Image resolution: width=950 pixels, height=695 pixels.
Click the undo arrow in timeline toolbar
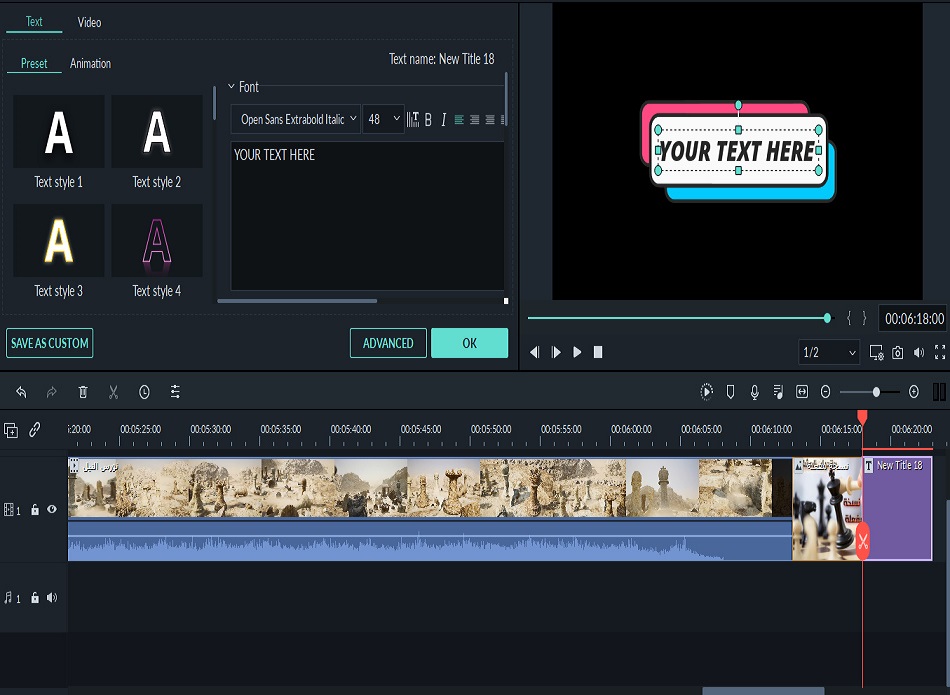click(21, 393)
